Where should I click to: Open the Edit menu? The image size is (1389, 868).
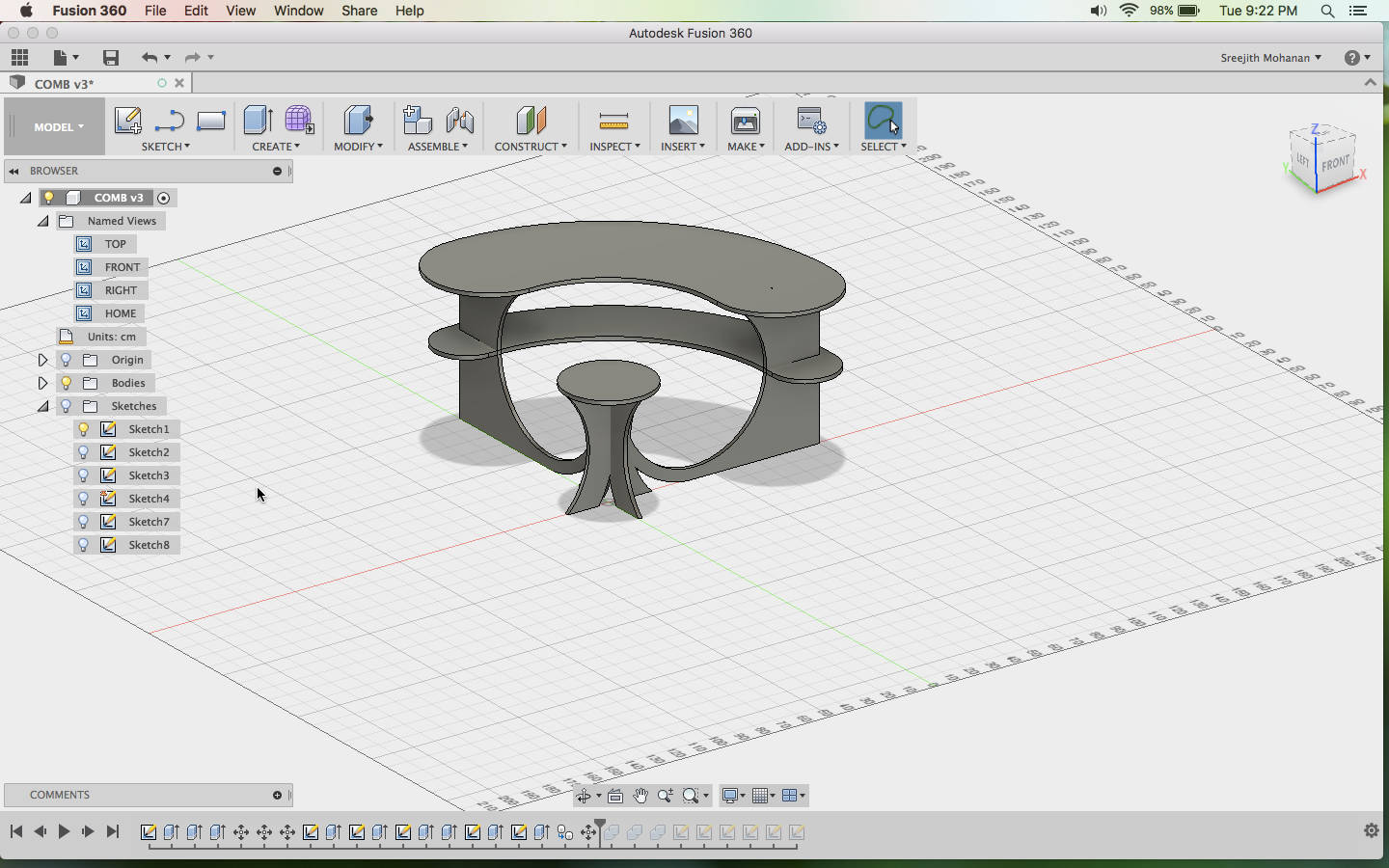[x=196, y=11]
